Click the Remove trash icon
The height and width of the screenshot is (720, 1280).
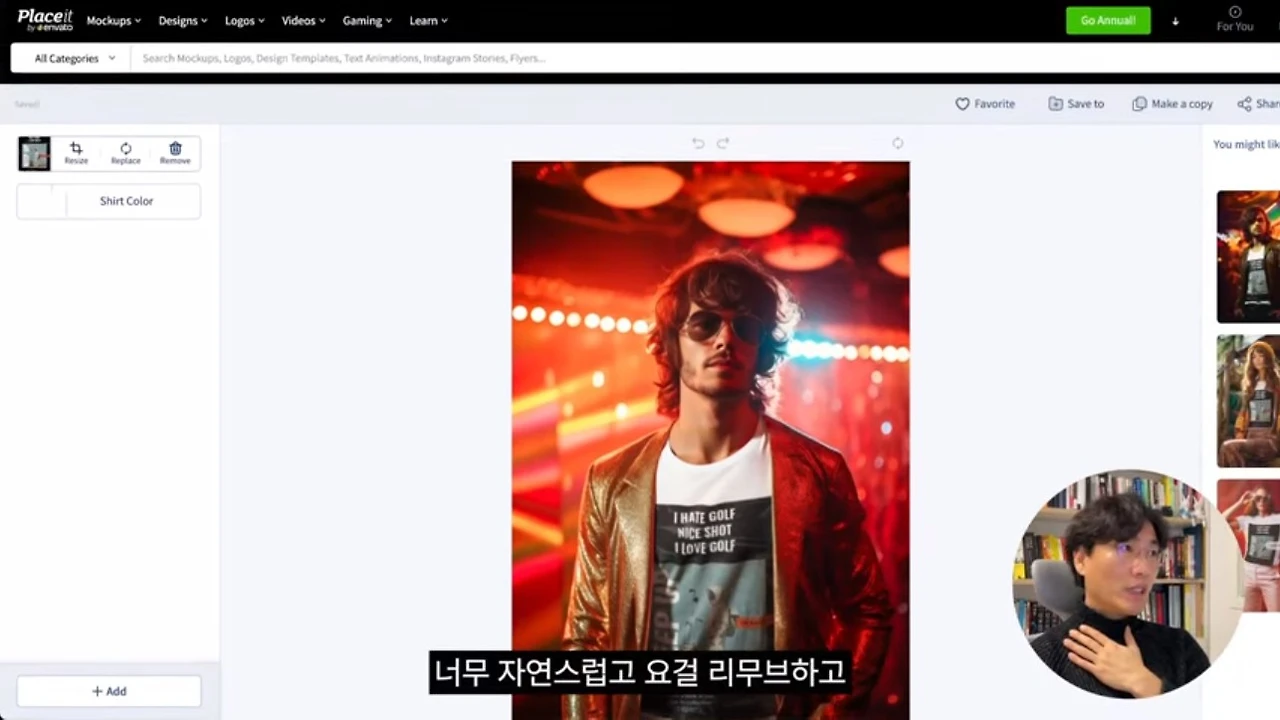coord(175,153)
